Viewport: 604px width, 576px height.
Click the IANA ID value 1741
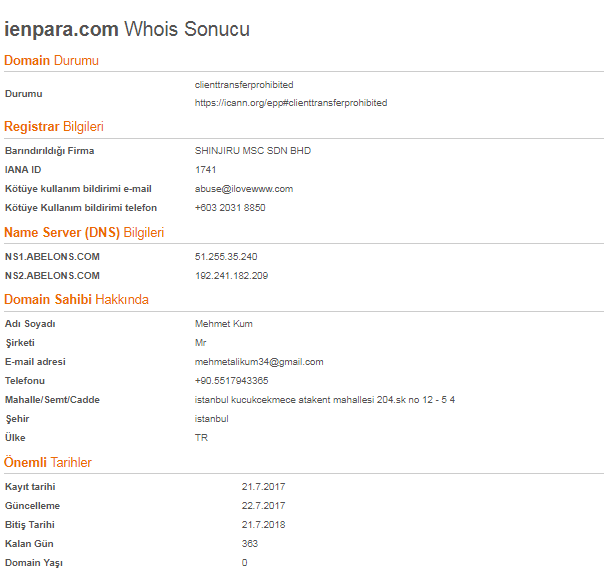205,170
